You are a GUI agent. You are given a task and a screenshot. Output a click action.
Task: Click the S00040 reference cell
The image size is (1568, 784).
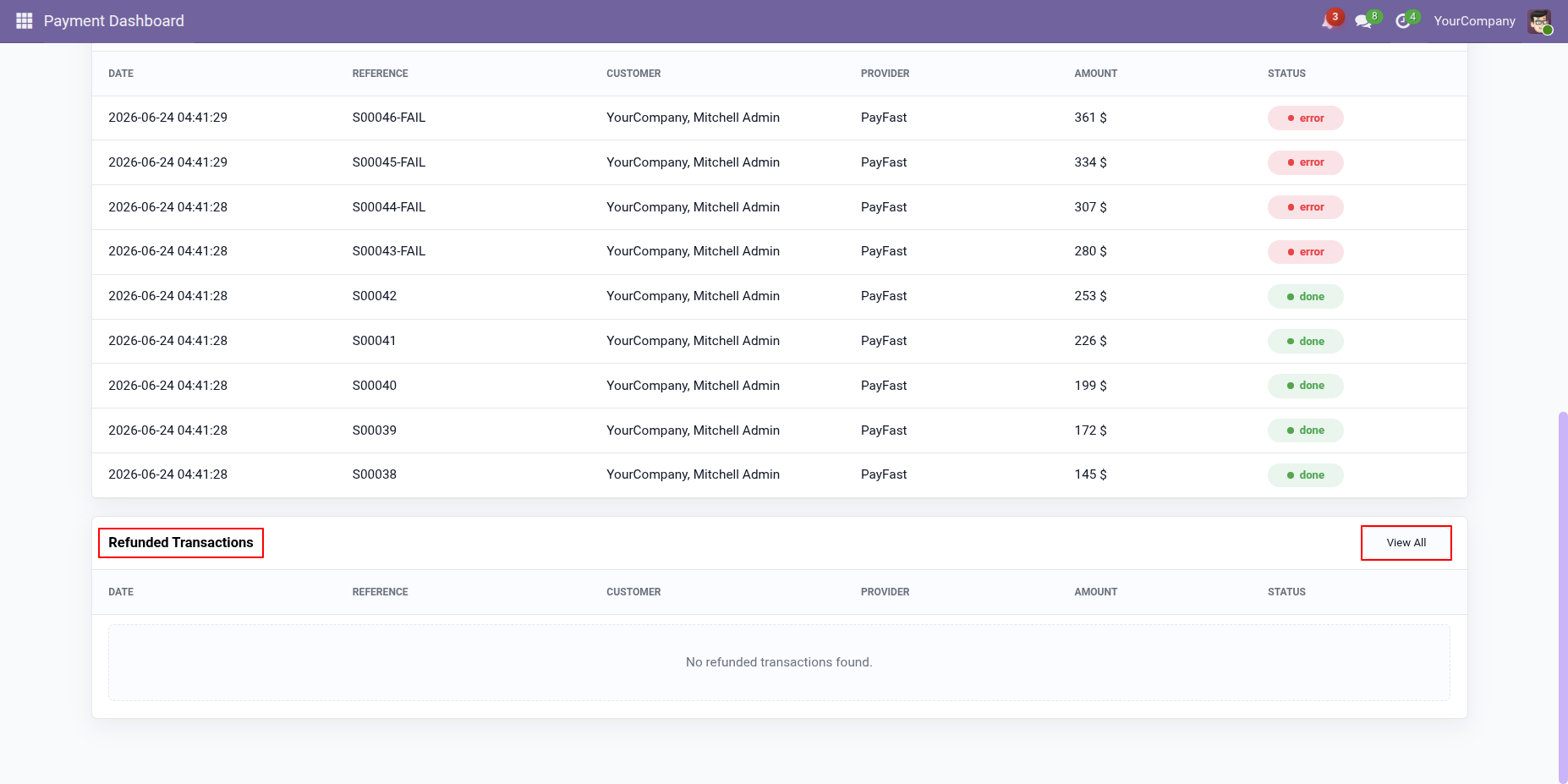click(375, 386)
